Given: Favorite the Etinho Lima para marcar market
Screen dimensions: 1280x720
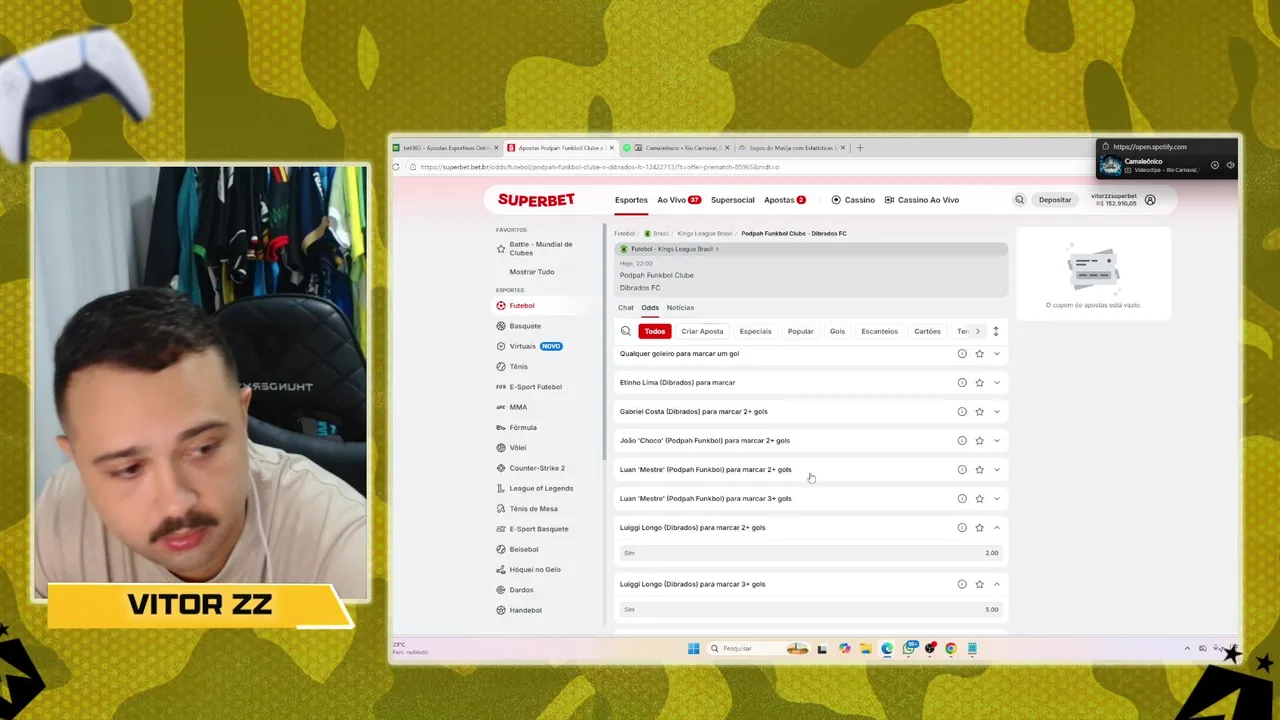Looking at the screenshot, I should pos(979,383).
